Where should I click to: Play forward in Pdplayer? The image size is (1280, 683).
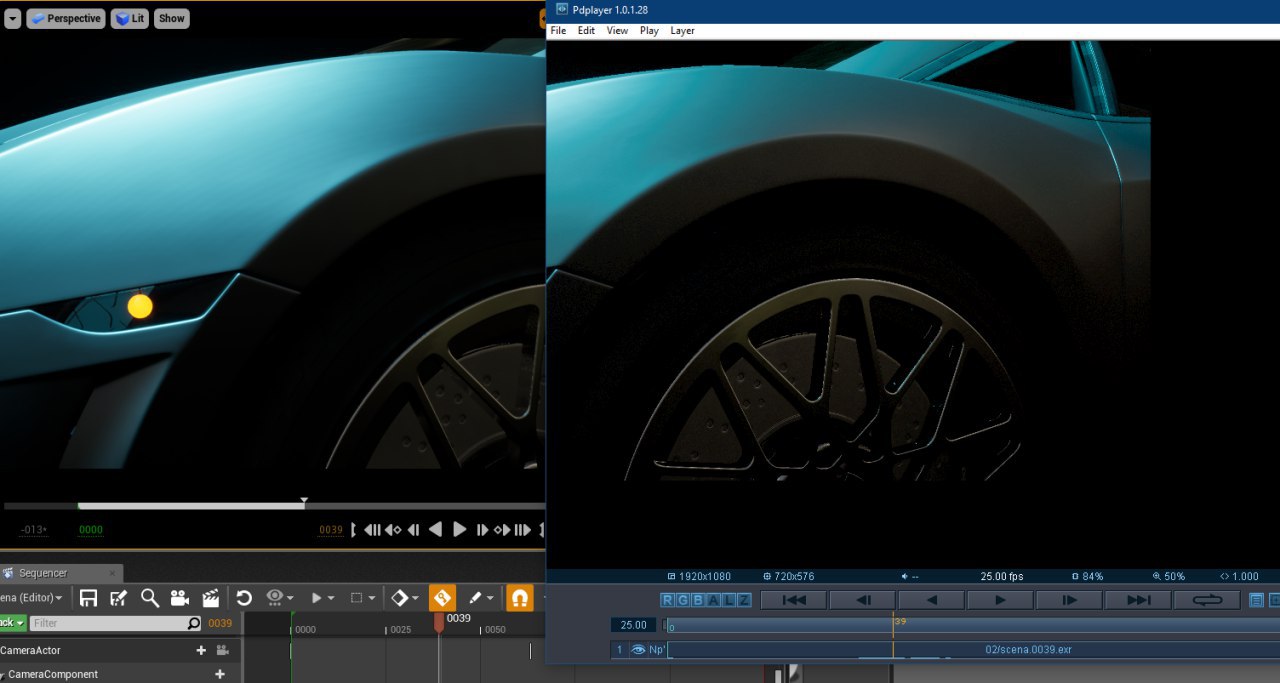1000,600
